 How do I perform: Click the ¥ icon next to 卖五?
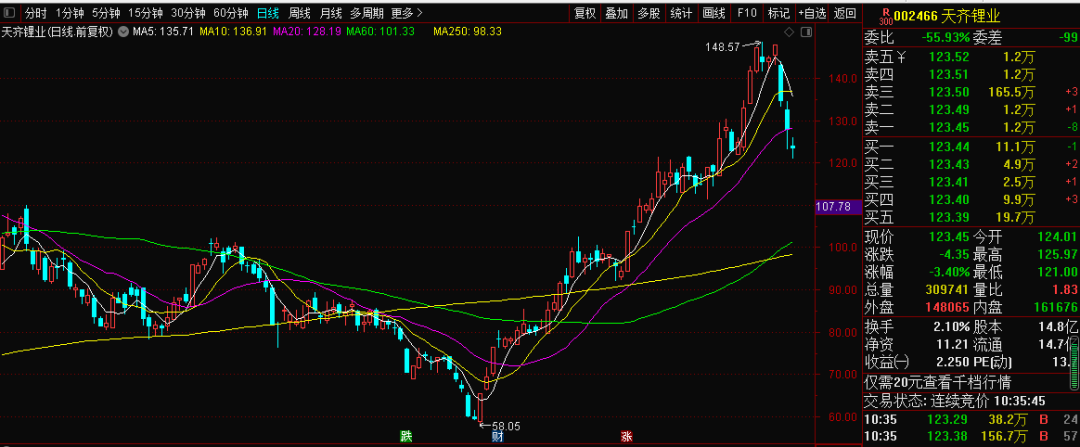[902, 58]
